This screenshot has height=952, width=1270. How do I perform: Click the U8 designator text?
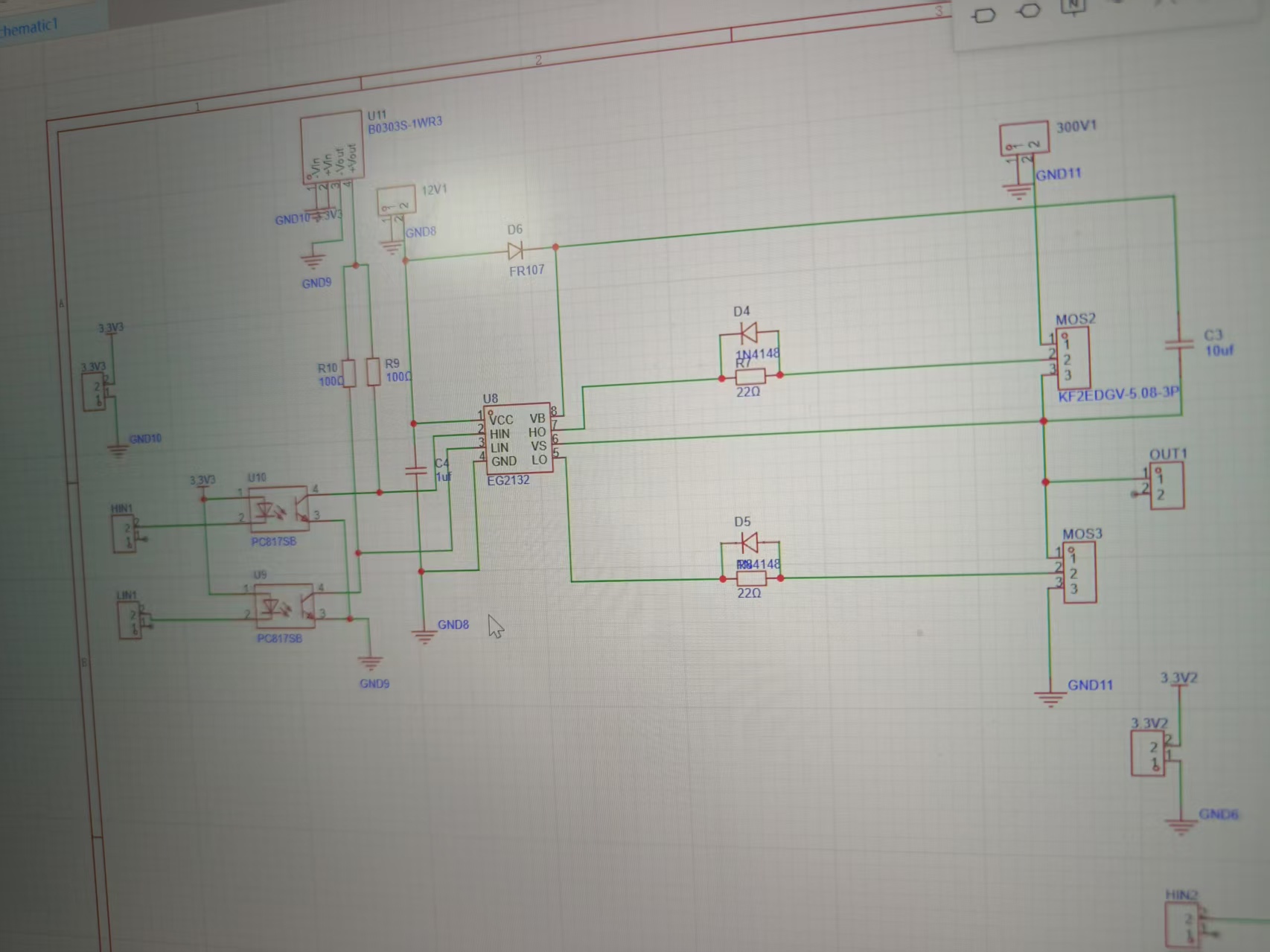click(490, 399)
